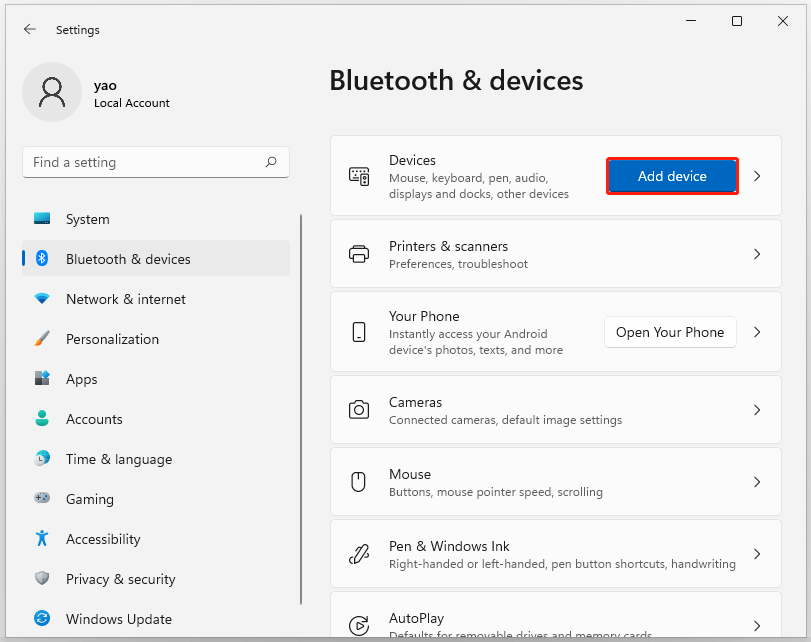Expand the Printers & scanners section
This screenshot has height=642, width=811.
coord(757,253)
